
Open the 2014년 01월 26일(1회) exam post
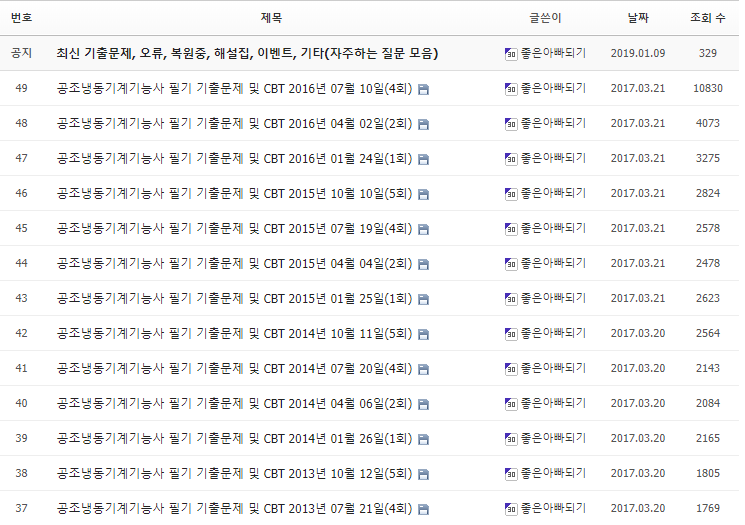[x=234, y=438]
